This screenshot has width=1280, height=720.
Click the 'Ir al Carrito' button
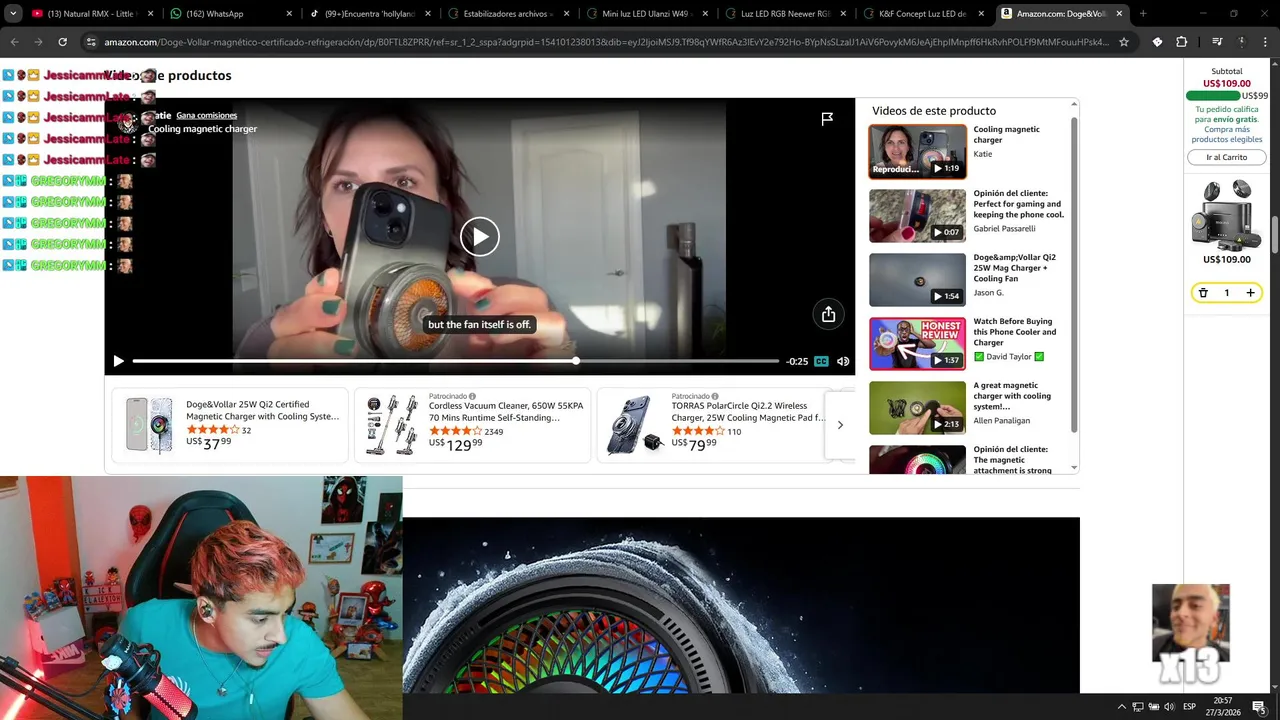click(x=1226, y=157)
